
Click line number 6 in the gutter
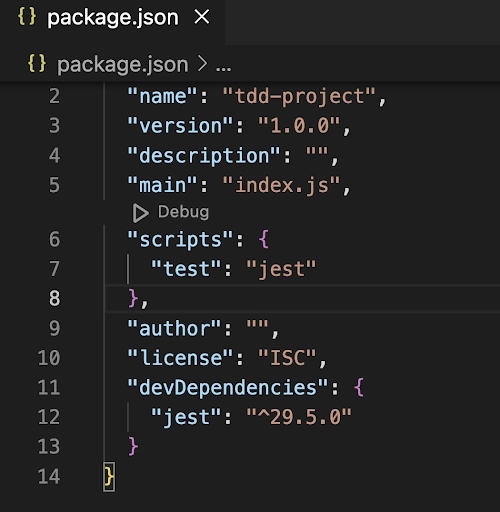tap(54, 239)
